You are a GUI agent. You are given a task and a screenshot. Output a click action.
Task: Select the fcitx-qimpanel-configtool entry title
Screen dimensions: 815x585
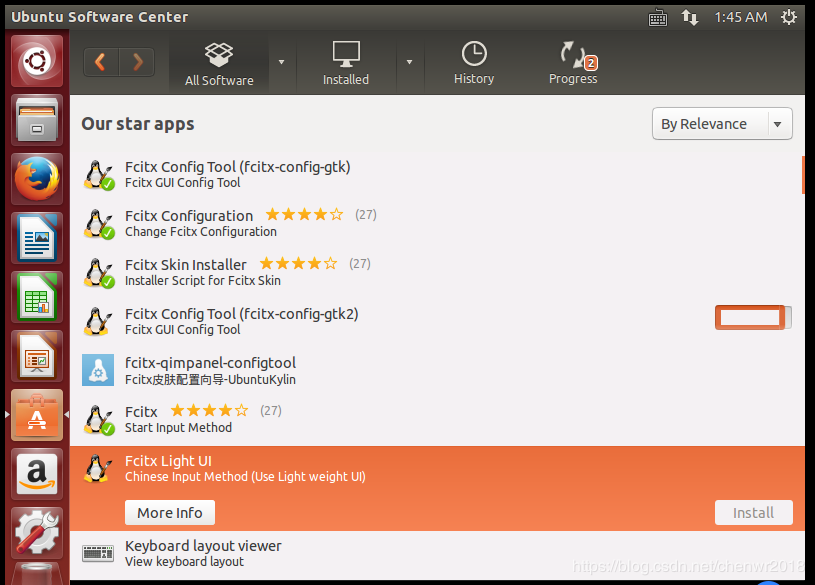tap(210, 363)
